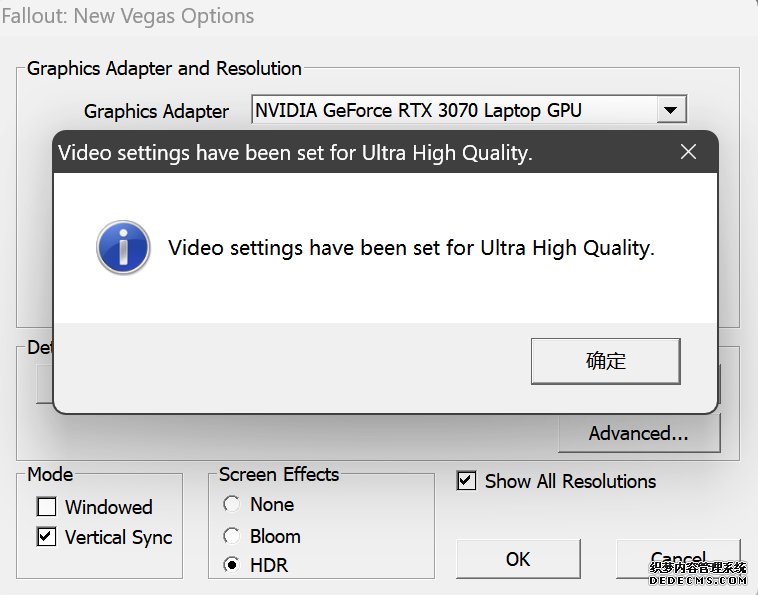Disable the Vertical Sync checkbox
The width and height of the screenshot is (758, 595).
click(47, 537)
